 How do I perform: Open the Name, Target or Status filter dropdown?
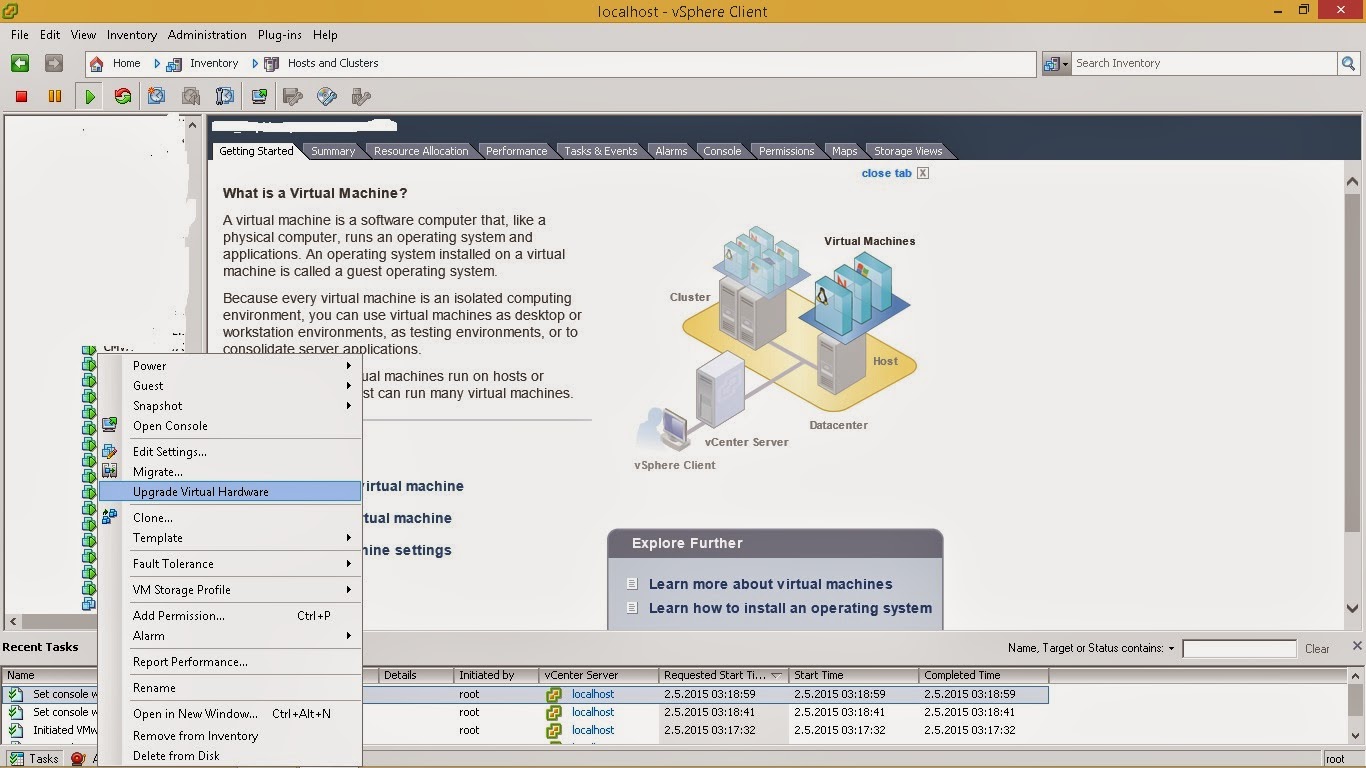[1171, 648]
